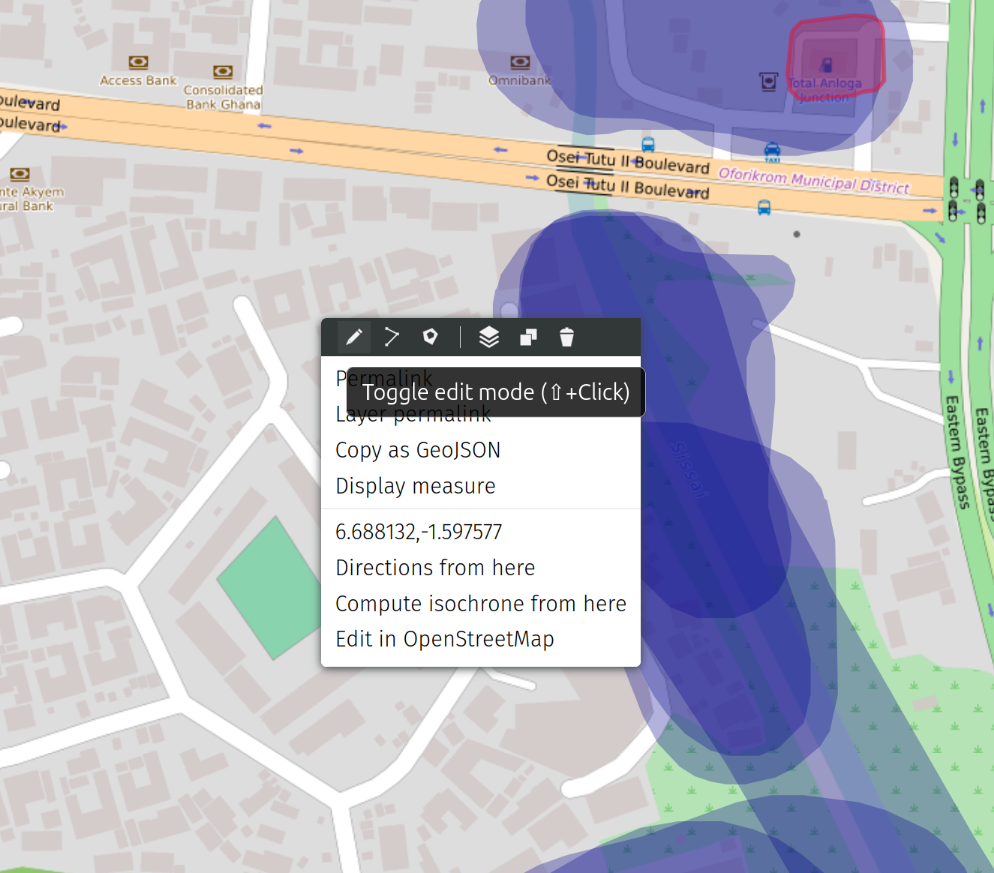Viewport: 994px width, 873px height.
Task: Toggle edit mode with the pencil icon
Action: [353, 337]
